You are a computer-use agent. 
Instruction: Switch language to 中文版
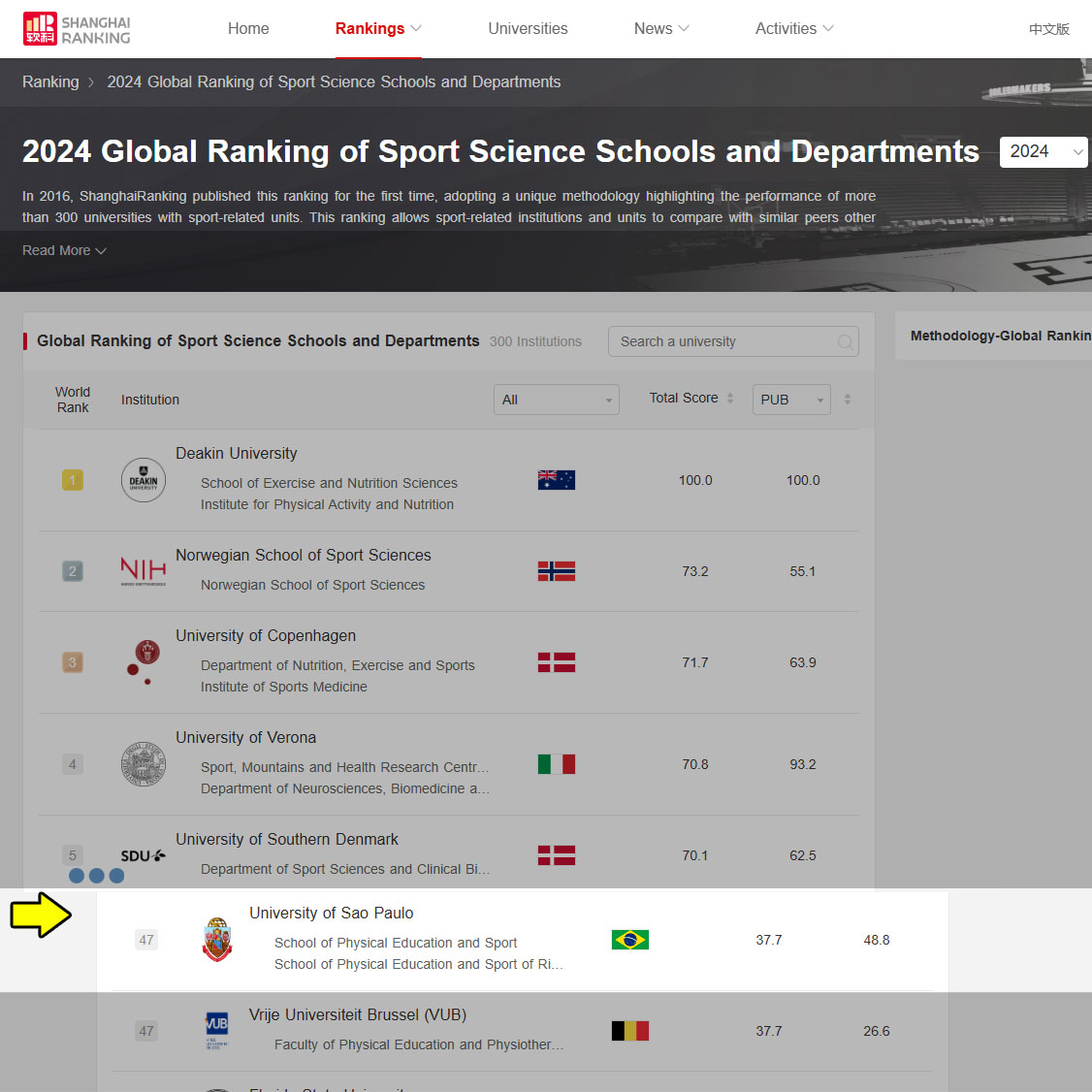[1048, 28]
